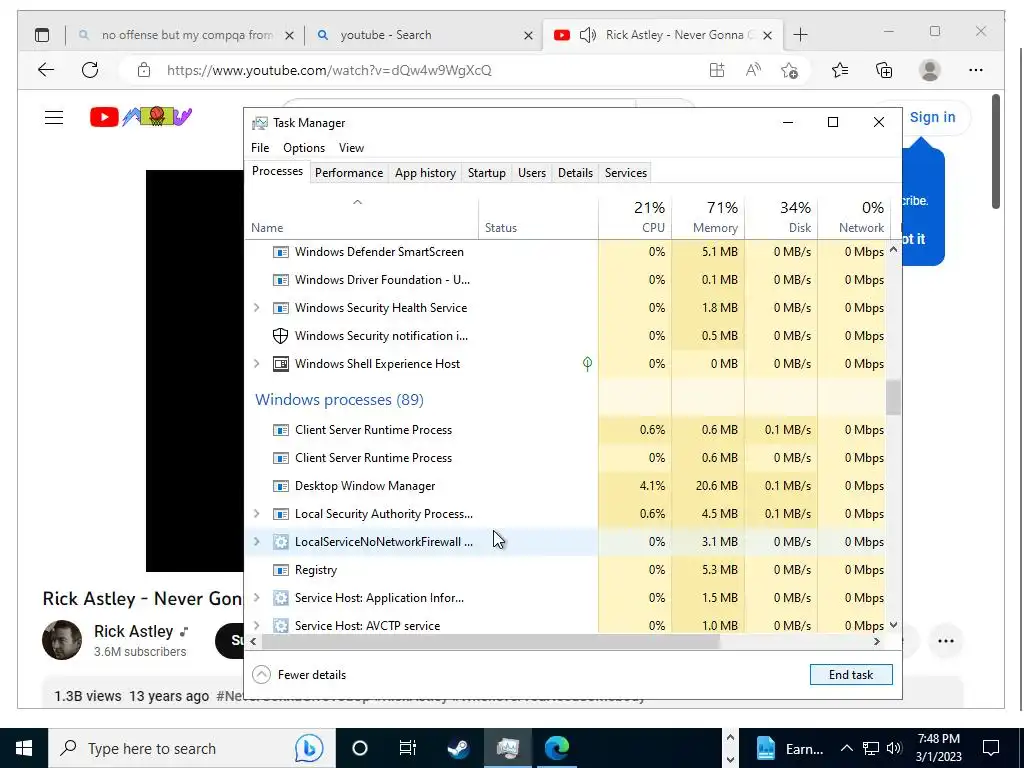
Task: Expand Service Host: AVCTP service row
Action: click(x=257, y=626)
